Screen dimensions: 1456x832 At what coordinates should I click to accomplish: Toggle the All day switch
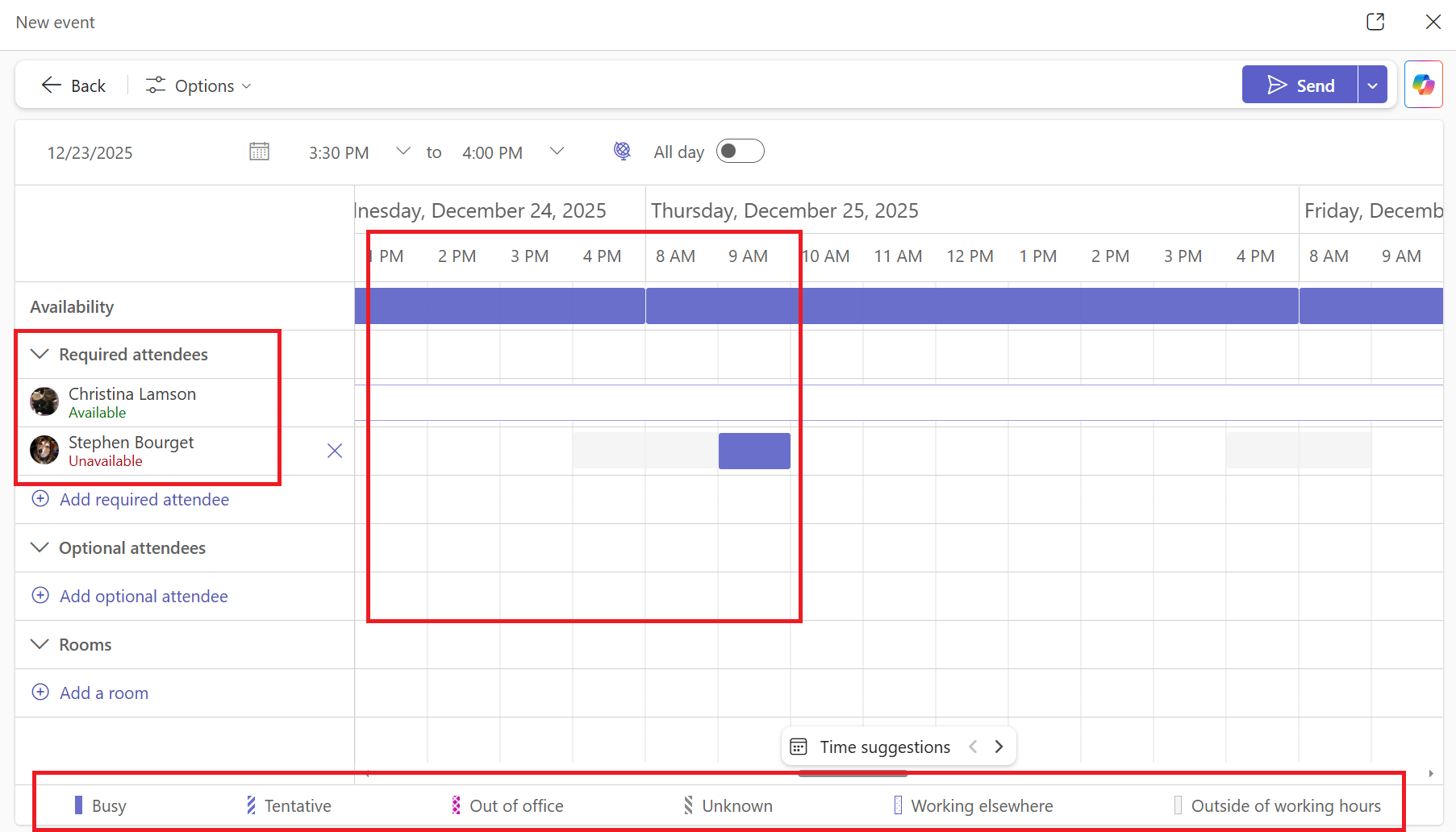740,152
